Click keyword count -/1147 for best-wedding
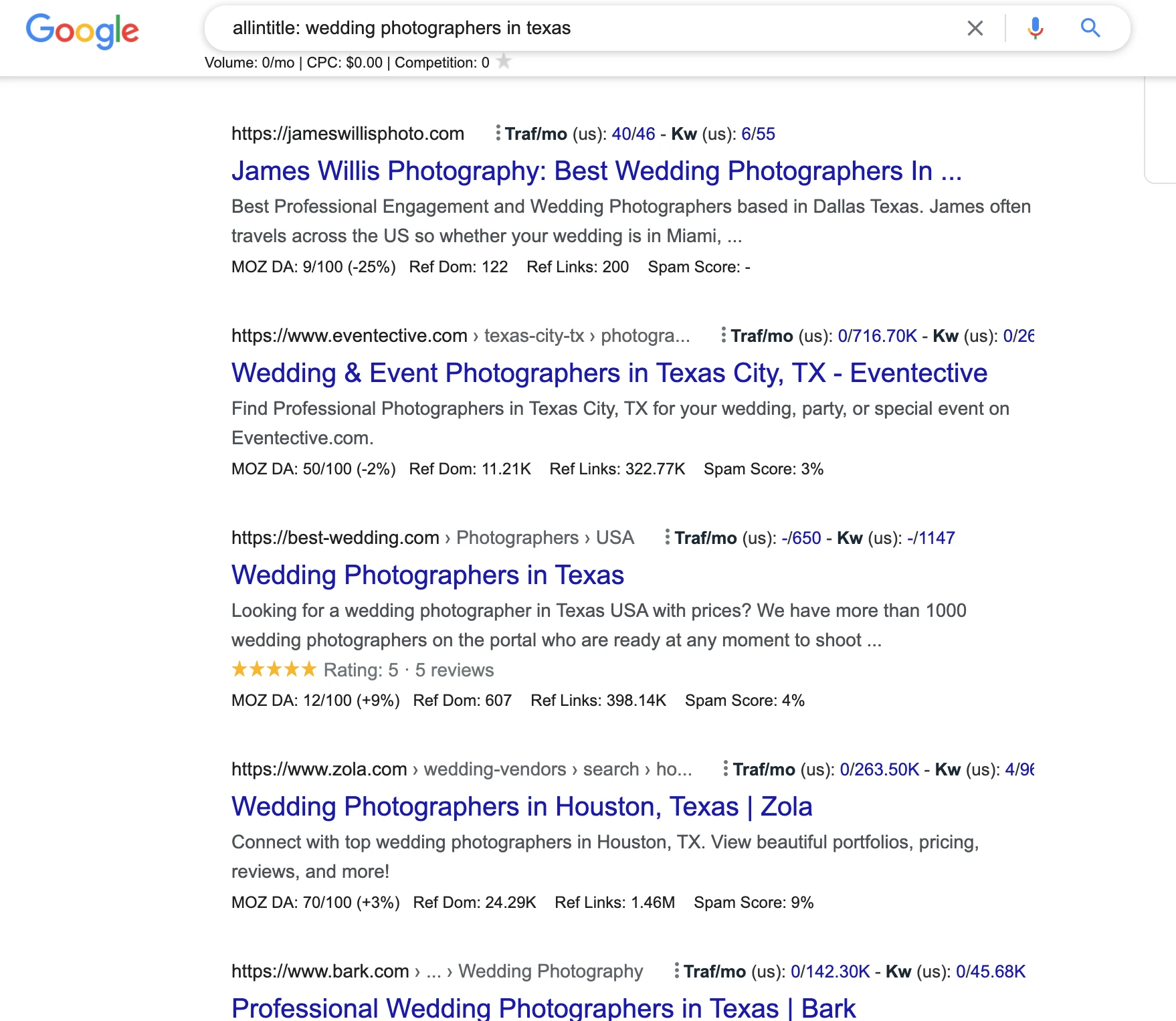 click(x=931, y=538)
